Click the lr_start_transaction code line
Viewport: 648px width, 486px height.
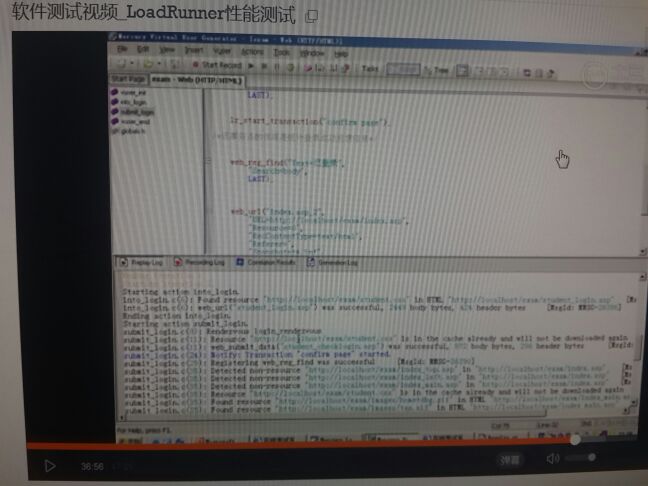pos(309,122)
